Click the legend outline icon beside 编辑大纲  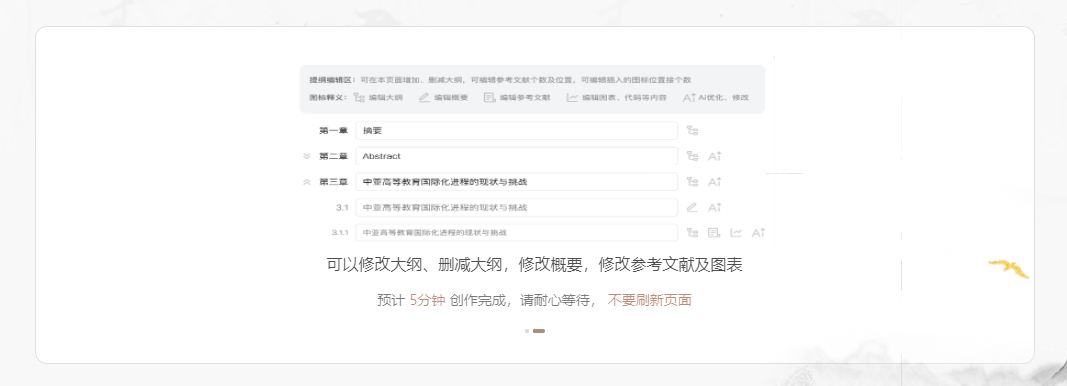click(x=359, y=97)
